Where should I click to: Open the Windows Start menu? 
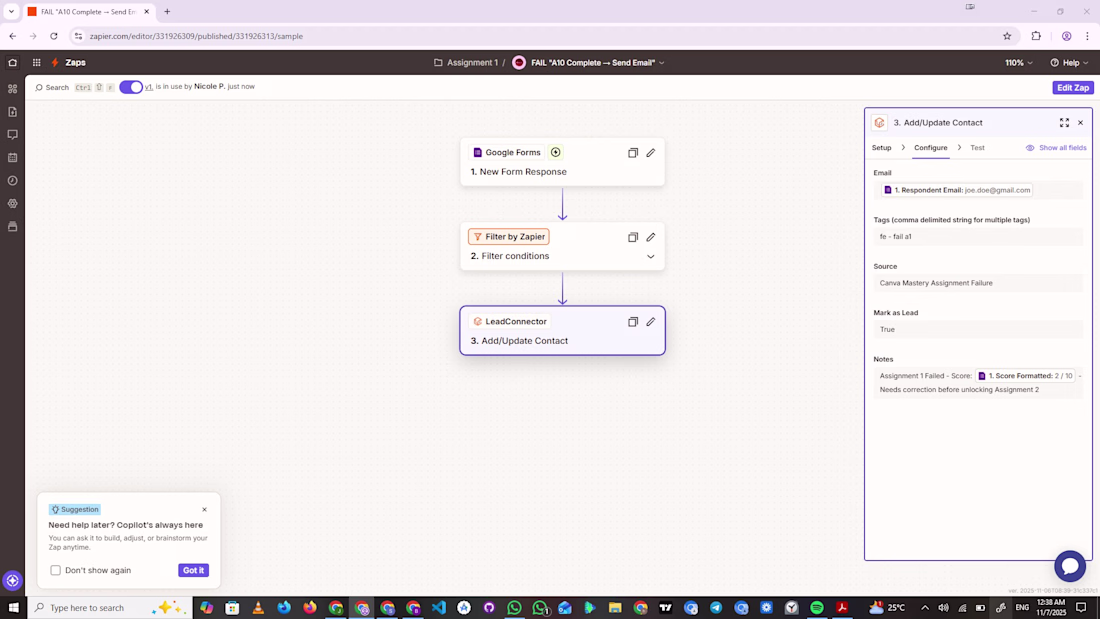click(13, 608)
